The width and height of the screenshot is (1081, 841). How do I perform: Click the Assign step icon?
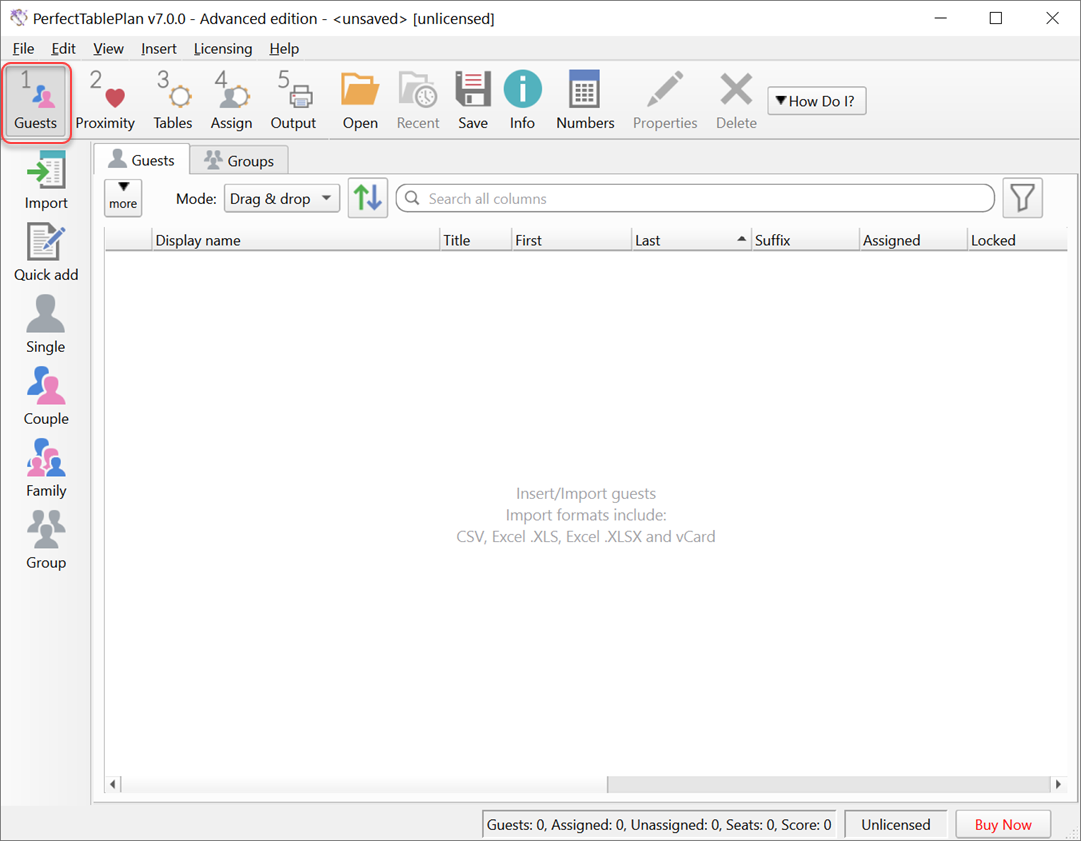coord(231,98)
